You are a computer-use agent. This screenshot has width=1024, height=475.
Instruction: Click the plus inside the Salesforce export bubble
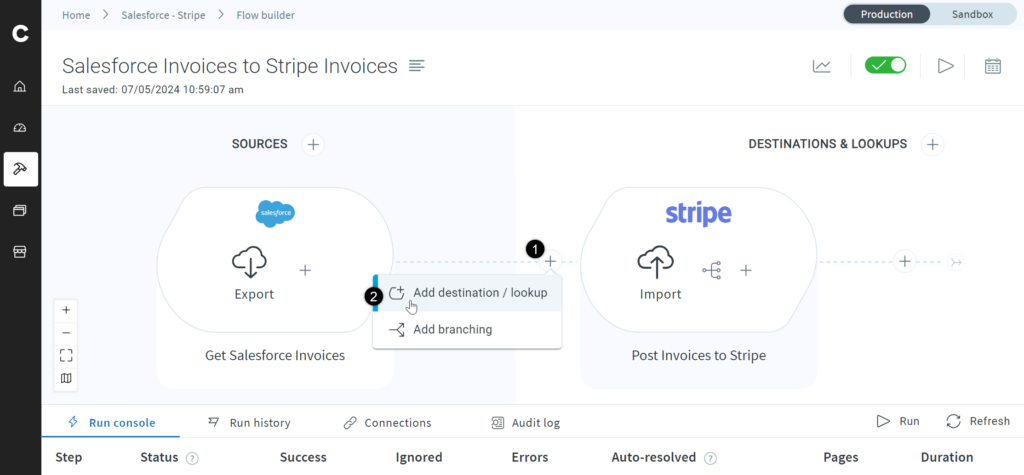tap(305, 270)
